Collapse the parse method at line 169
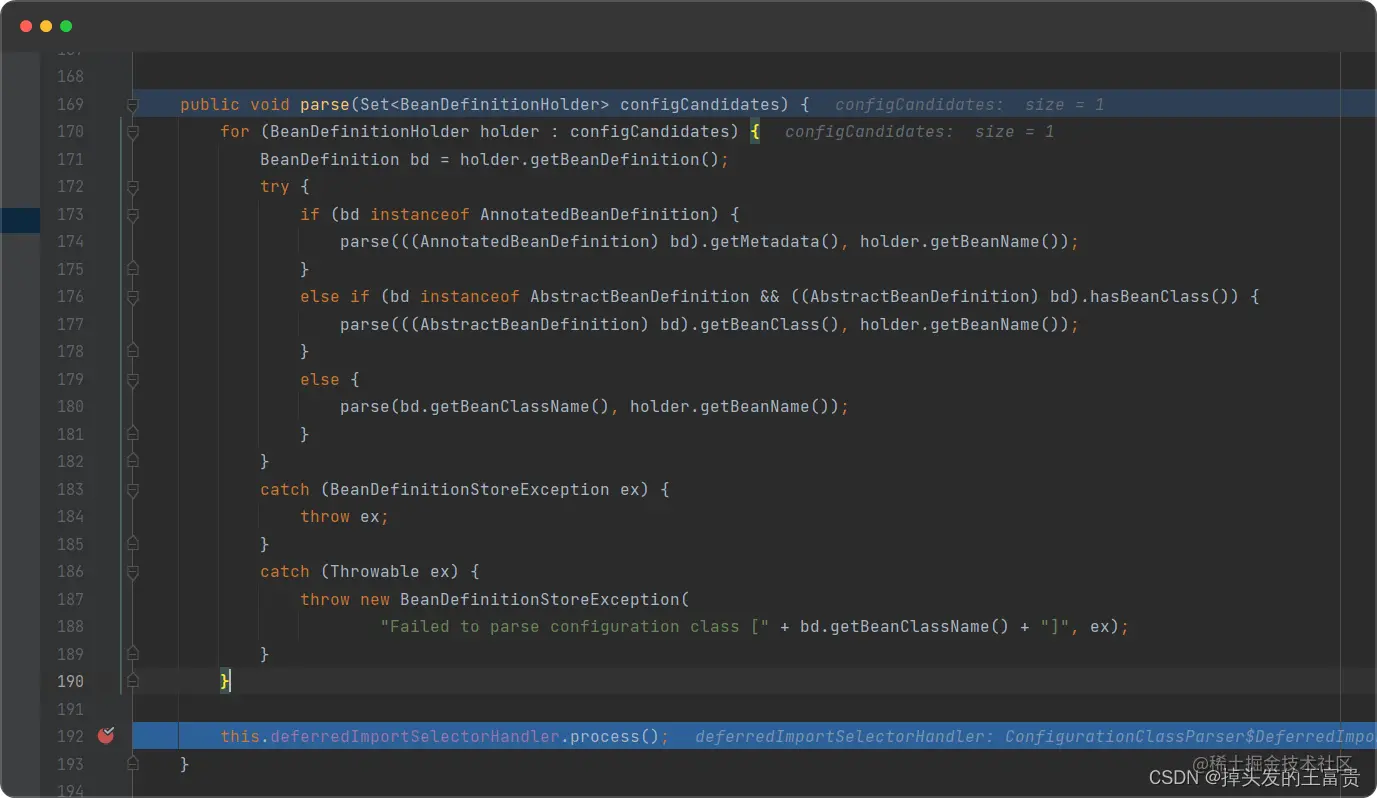This screenshot has height=798, width=1377. (x=132, y=104)
